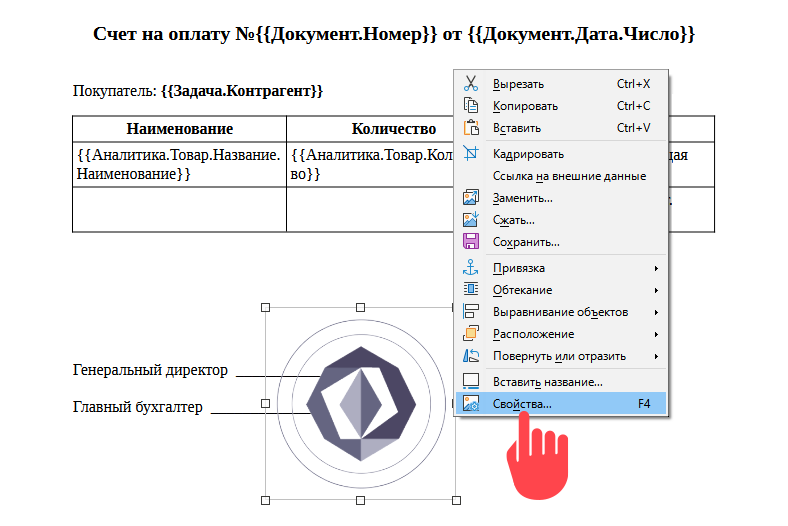Screen dimensions: 788x526
Task: Click the Compress image icon
Action: pyautogui.click(x=471, y=220)
